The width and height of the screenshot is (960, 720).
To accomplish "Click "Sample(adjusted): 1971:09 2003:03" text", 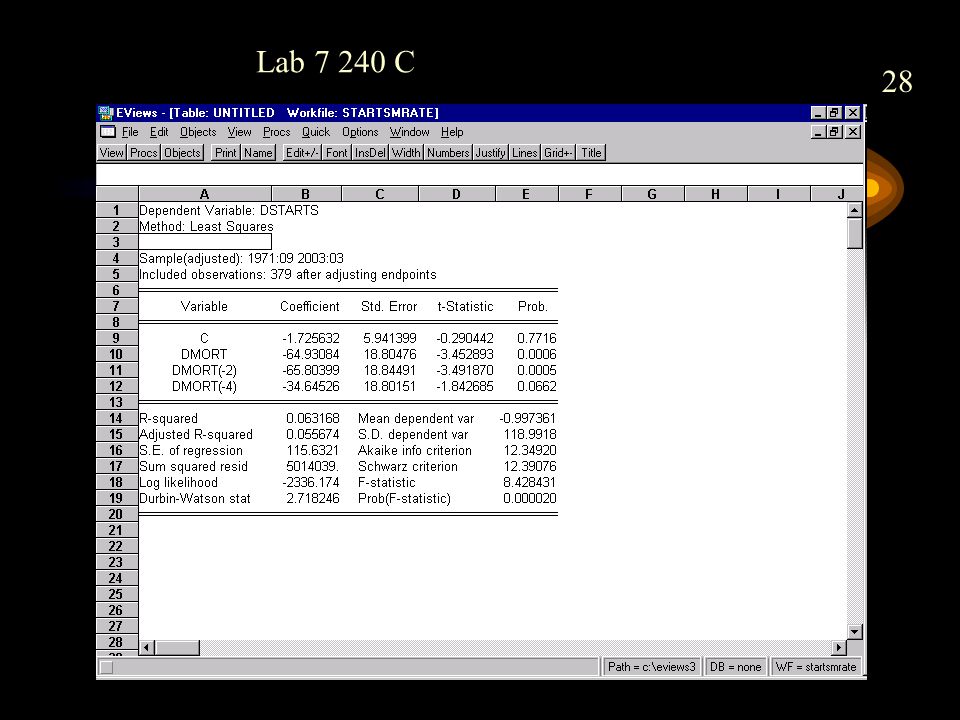I will tap(241, 258).
